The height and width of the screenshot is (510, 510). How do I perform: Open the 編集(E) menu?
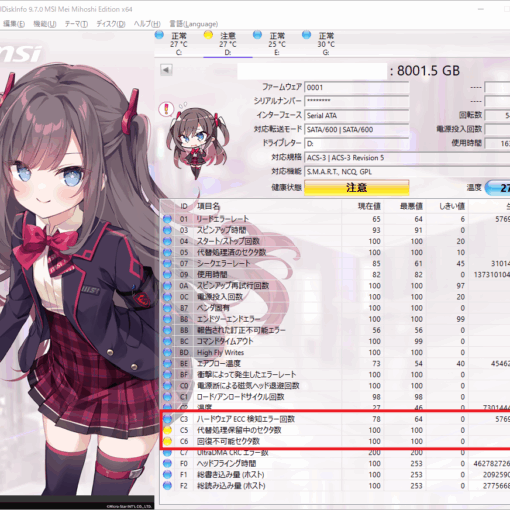point(14,24)
